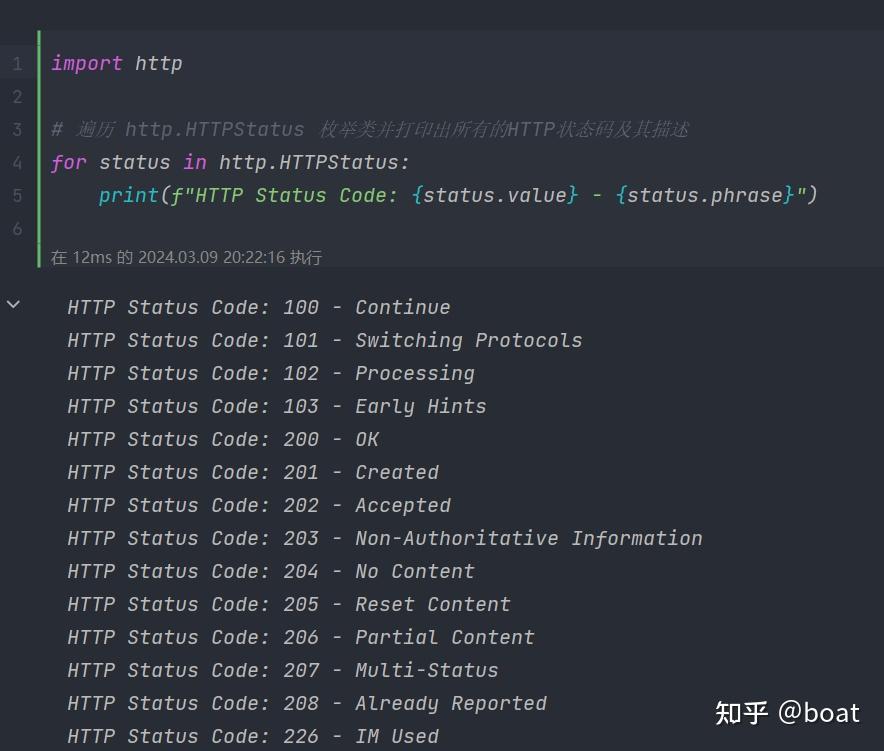Select the 226 IM Used output line

pyautogui.click(x=244, y=736)
